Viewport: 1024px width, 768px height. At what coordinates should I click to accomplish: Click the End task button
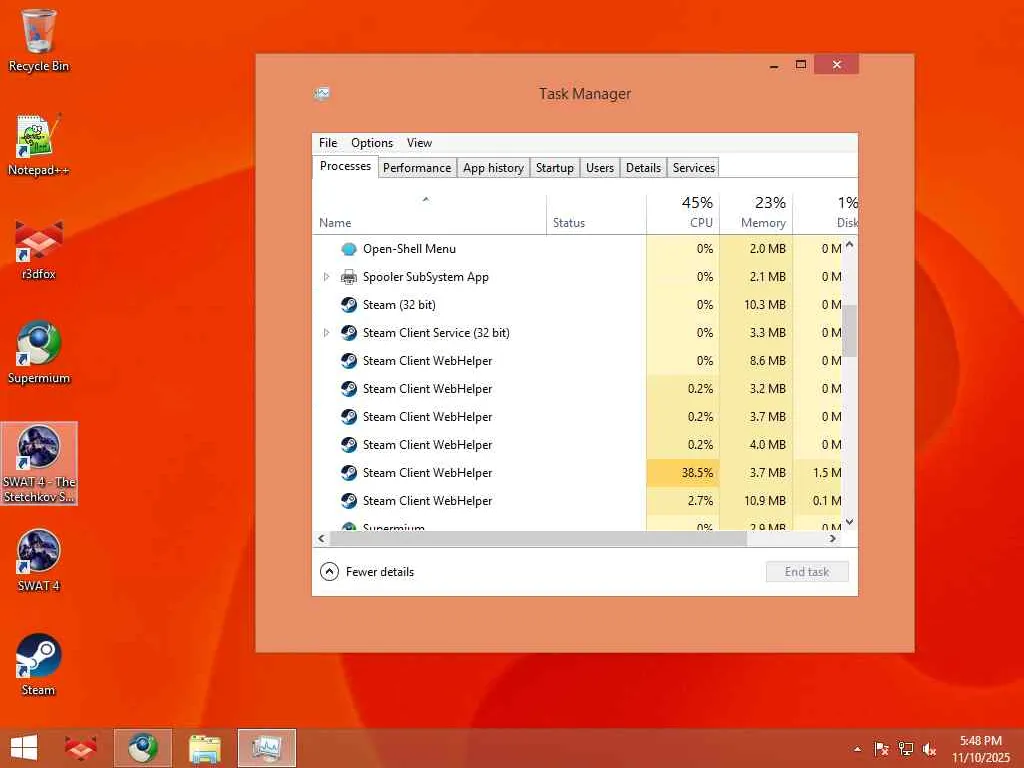(x=807, y=572)
